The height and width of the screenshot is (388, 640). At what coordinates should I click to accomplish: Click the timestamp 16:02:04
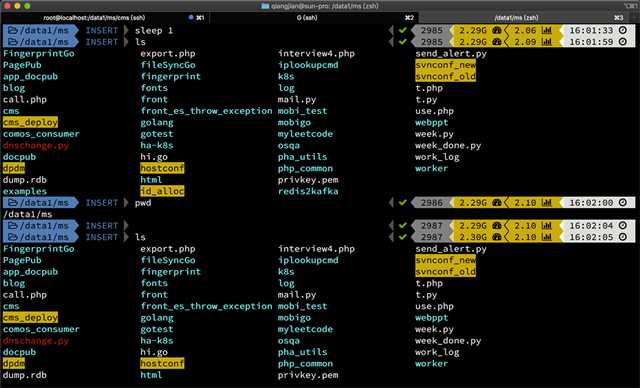click(591, 225)
